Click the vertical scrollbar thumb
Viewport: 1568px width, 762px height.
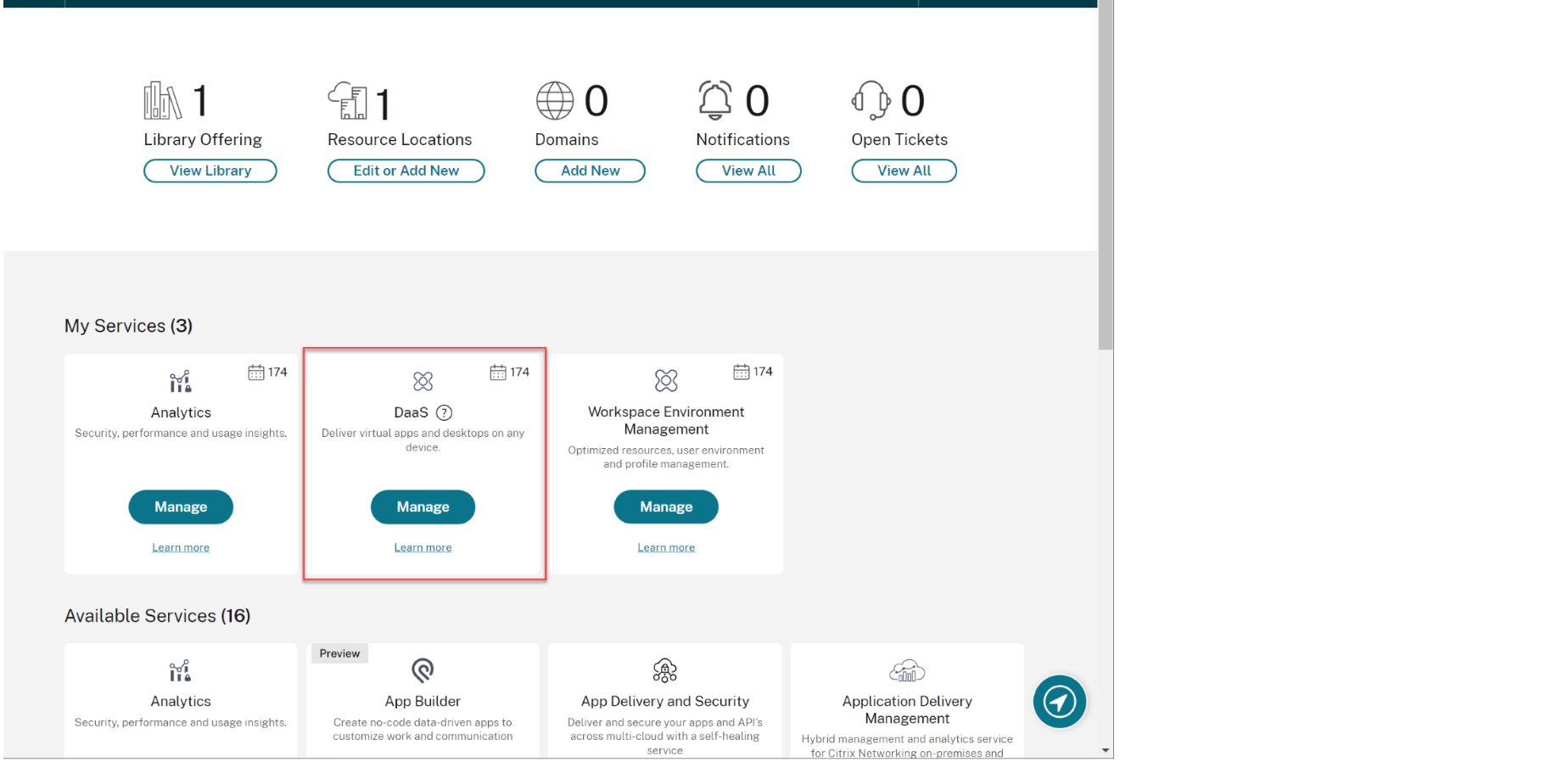1106,174
